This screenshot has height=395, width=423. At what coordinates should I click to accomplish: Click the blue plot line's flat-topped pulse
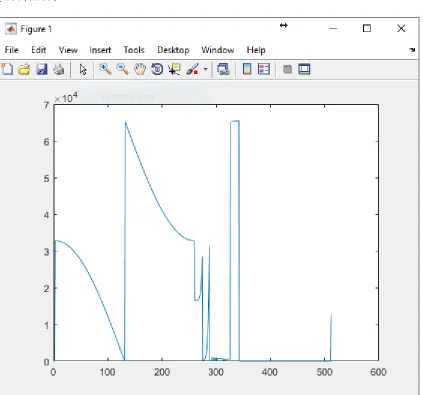point(235,121)
